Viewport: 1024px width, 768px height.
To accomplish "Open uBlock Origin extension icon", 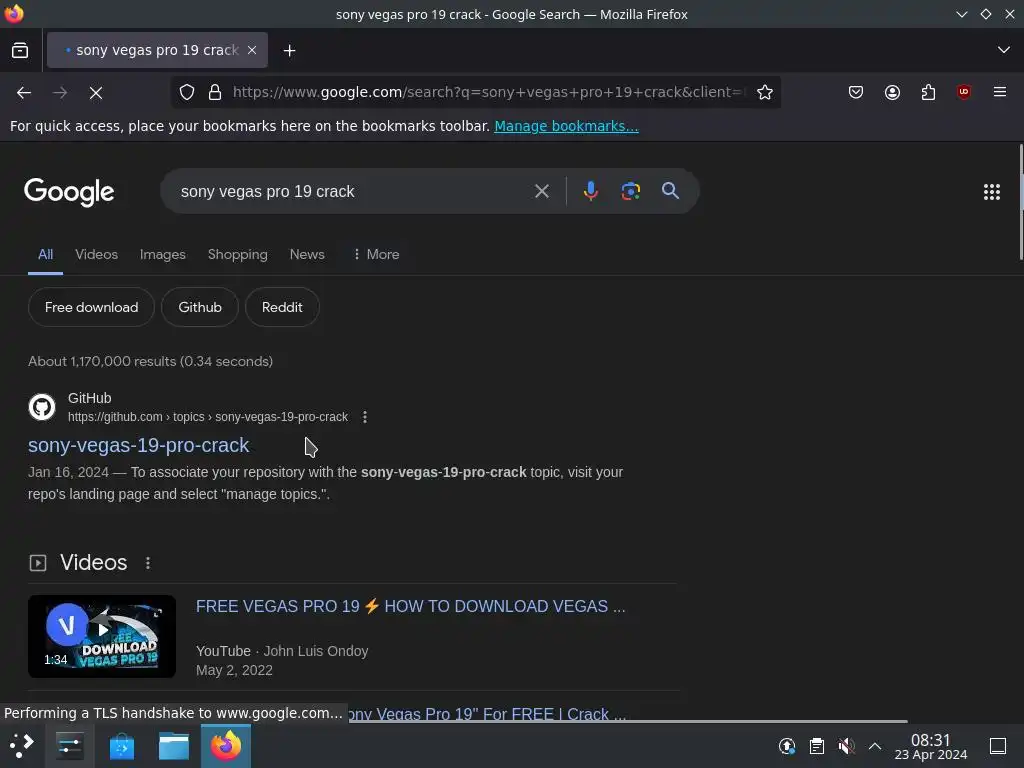I will (x=964, y=93).
